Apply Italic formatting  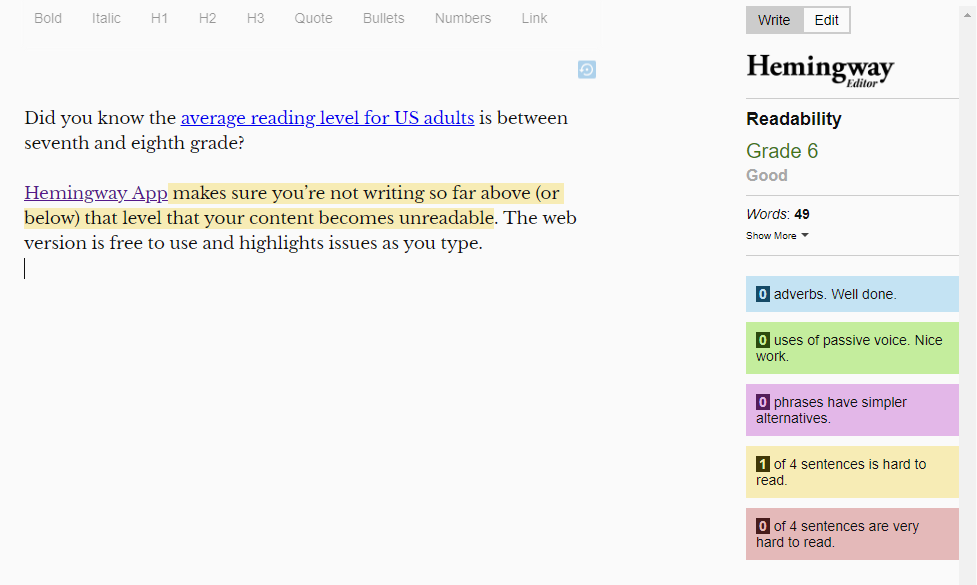coord(106,19)
